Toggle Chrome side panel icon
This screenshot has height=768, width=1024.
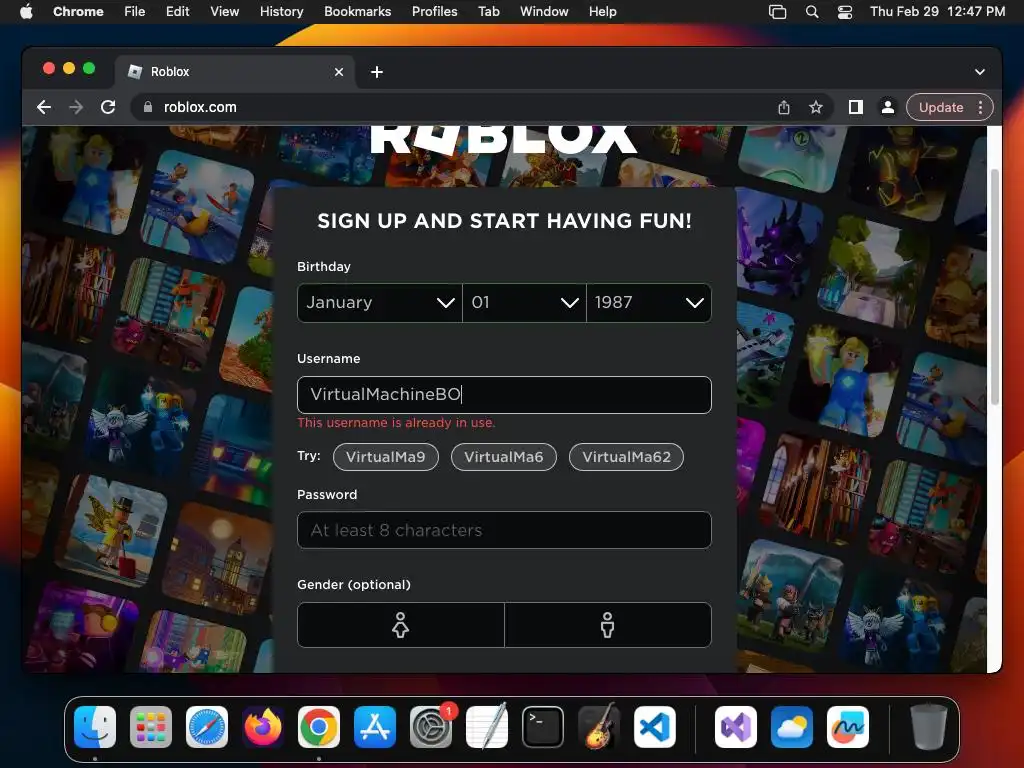pos(856,107)
